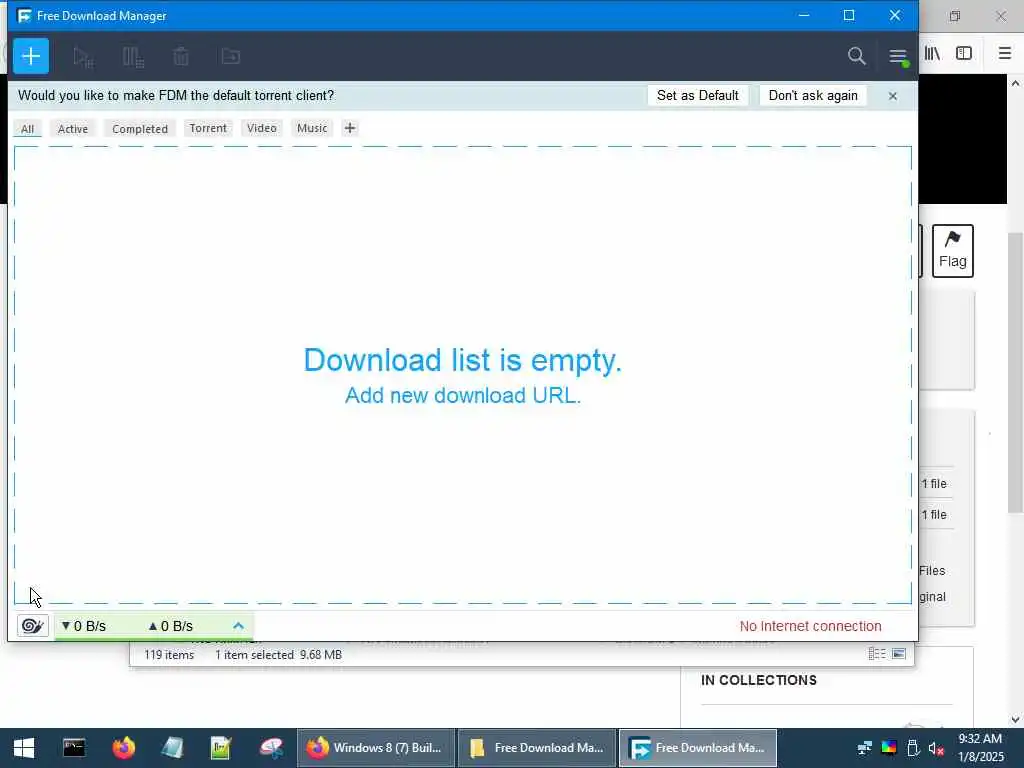The width and height of the screenshot is (1024, 768).
Task: Click the network tray icon
Action: (x=865, y=748)
